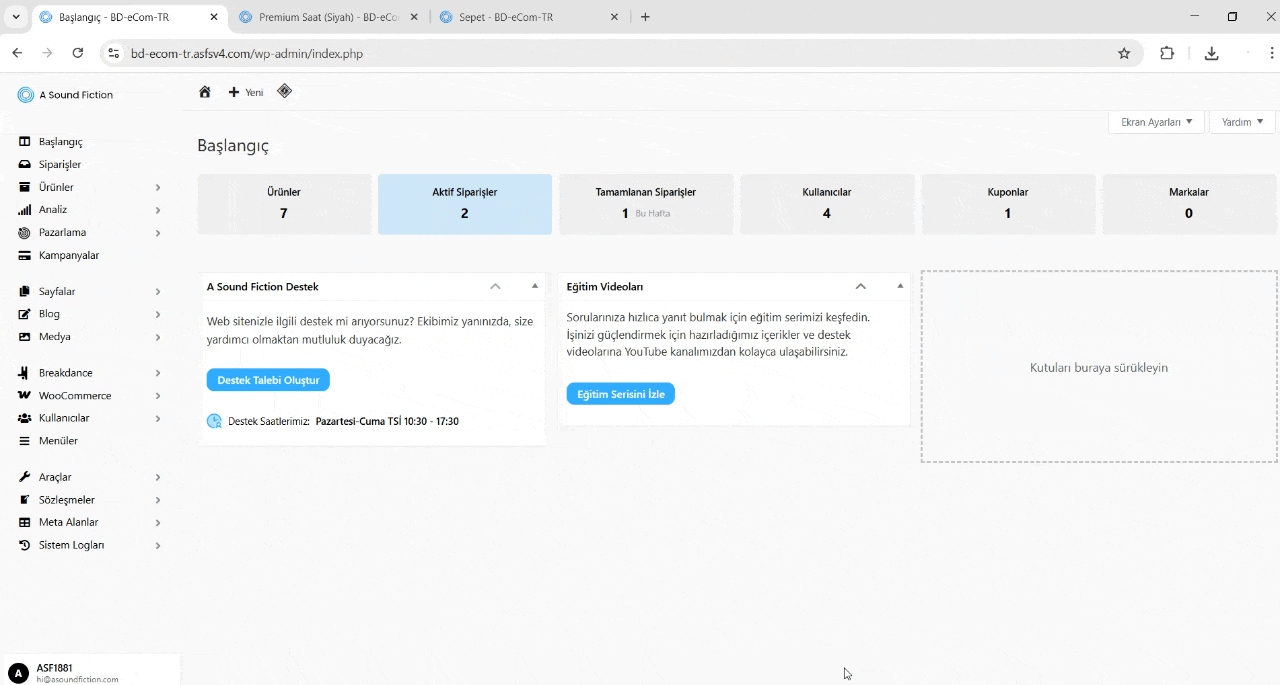Viewport: 1280px width, 685px height.
Task: Move A Sound Fiction Destek box up
Action: pos(495,286)
